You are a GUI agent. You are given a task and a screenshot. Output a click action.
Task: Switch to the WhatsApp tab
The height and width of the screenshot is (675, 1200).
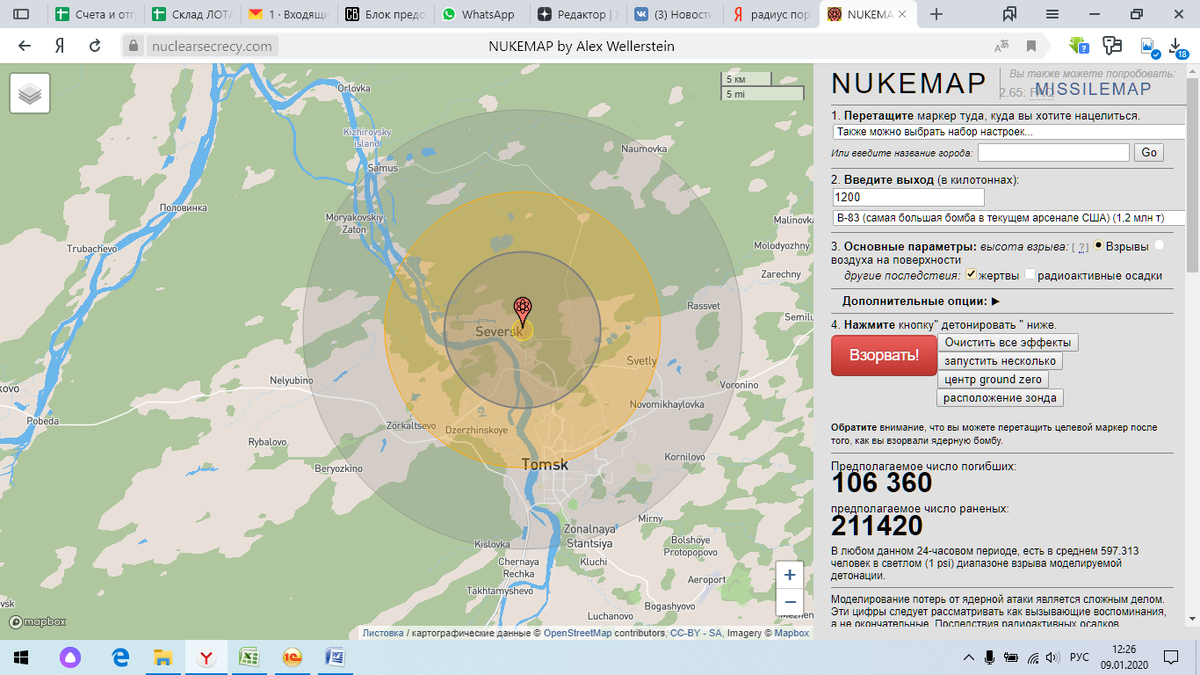pos(481,14)
